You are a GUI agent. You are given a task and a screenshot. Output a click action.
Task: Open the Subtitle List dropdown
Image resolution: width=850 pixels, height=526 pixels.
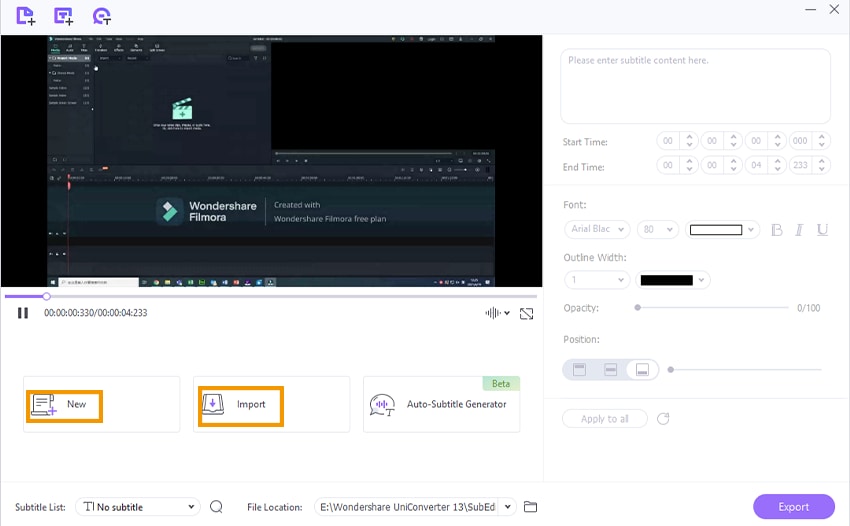[x=138, y=507]
